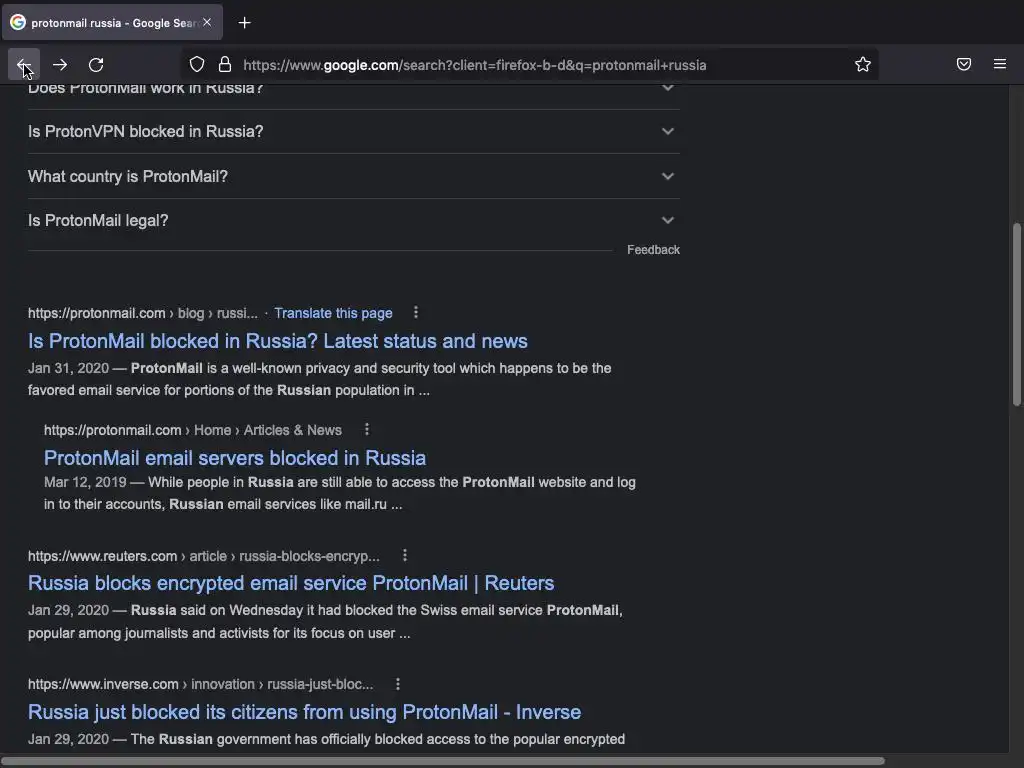This screenshot has width=1024, height=768.
Task: Expand 'Is ProtonVPN blocked in Russia?' question
Action: (353, 131)
